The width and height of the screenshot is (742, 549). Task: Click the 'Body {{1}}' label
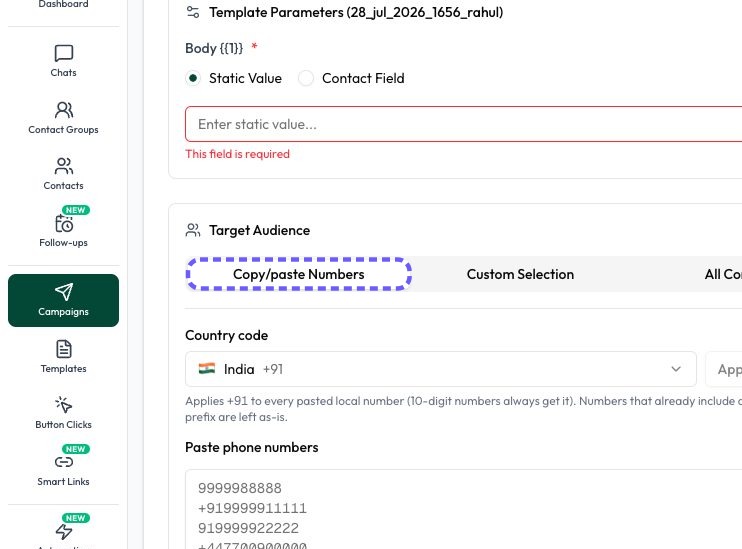pyautogui.click(x=214, y=48)
